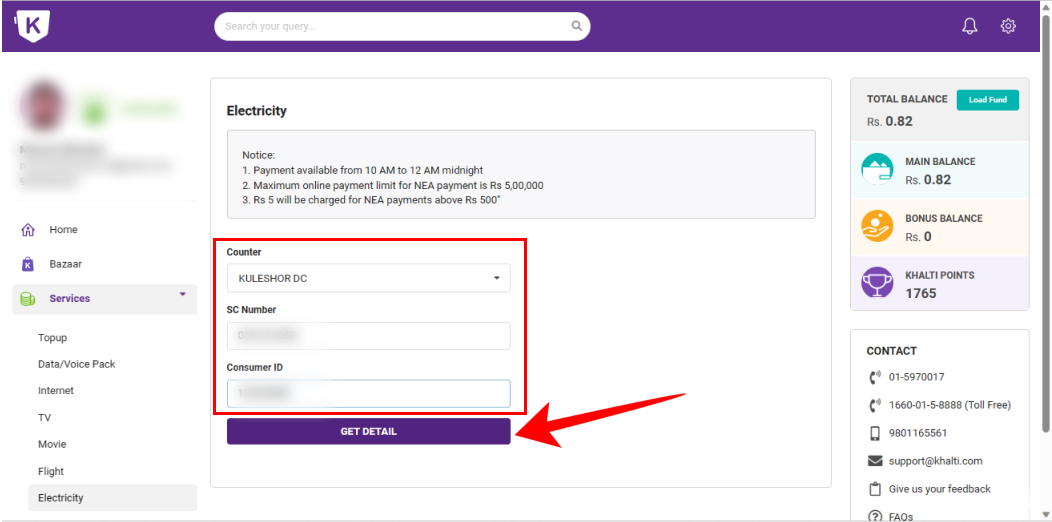The width and height of the screenshot is (1052, 522).
Task: Click the SC Number field
Action: tap(368, 335)
